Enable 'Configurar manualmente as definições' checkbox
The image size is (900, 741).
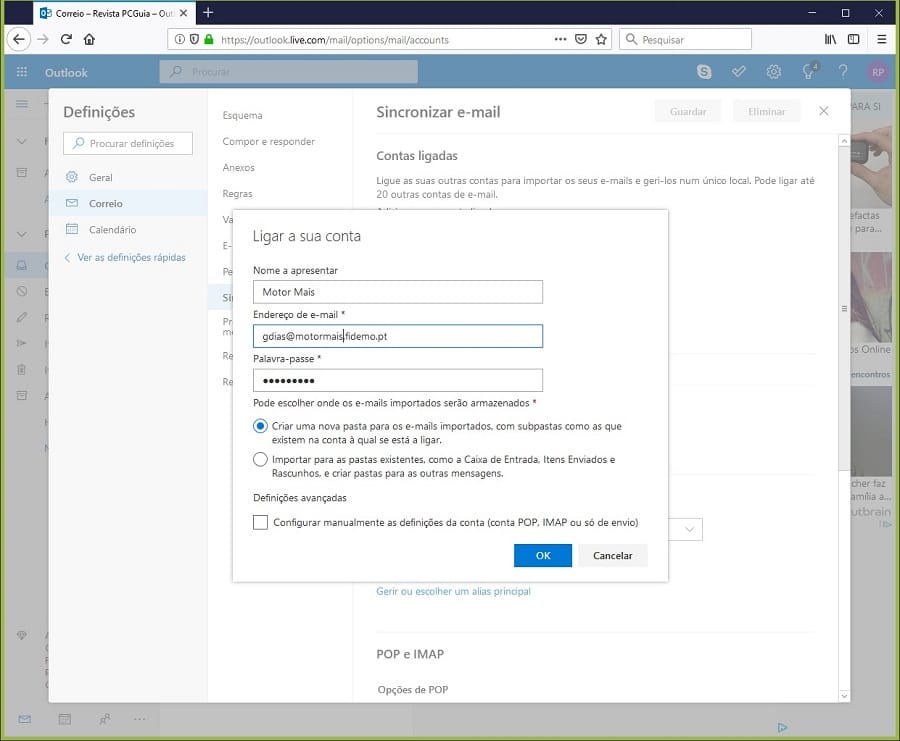(261, 522)
